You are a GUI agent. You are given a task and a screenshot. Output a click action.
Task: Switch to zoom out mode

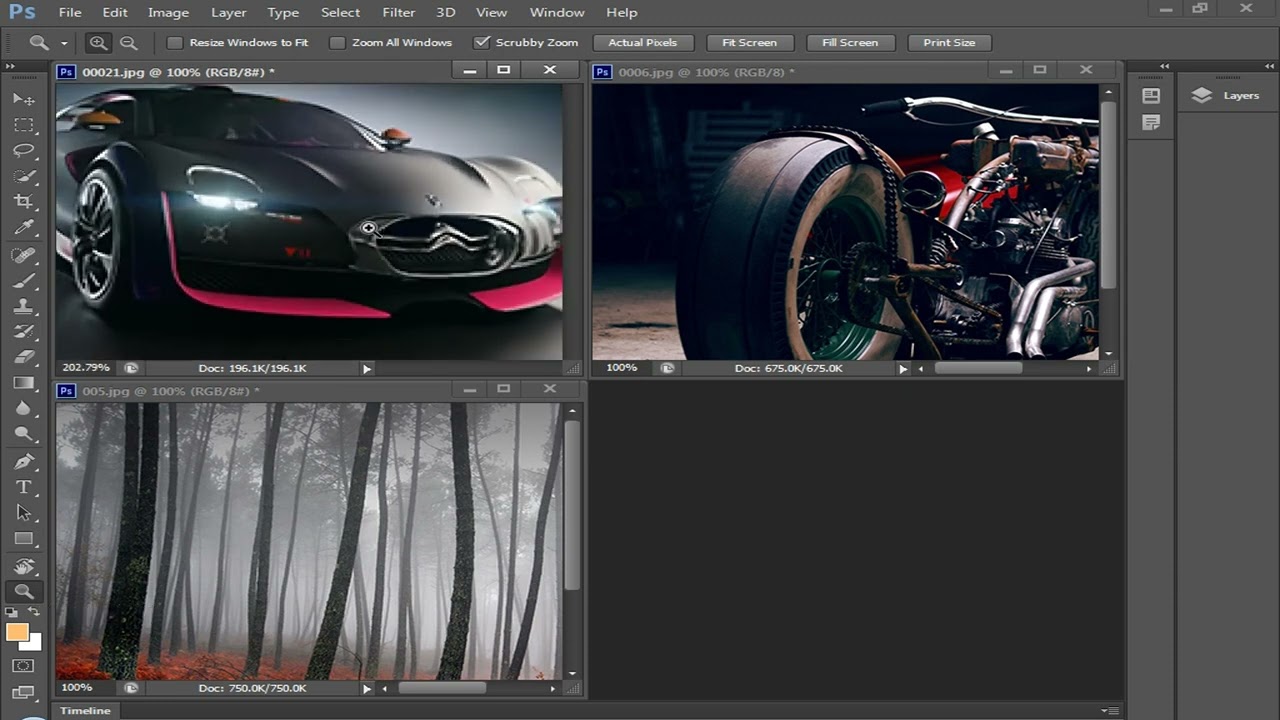click(129, 43)
